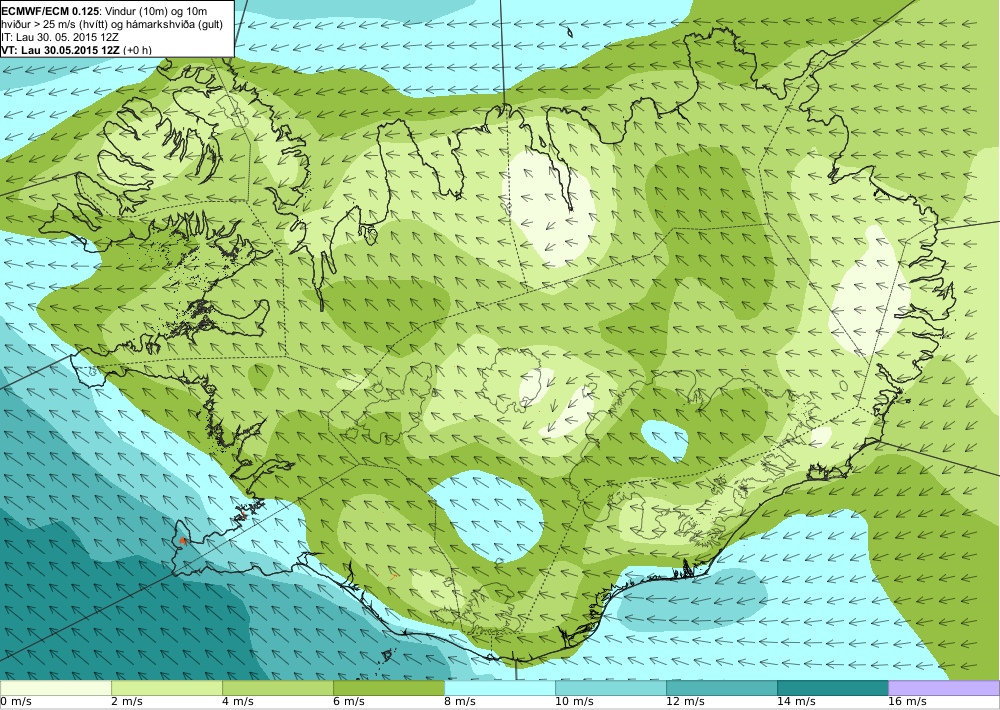The width and height of the screenshot is (1000, 710).
Task: Click the 'hviður > 25 m/s' legend line
Action: [x=112, y=24]
